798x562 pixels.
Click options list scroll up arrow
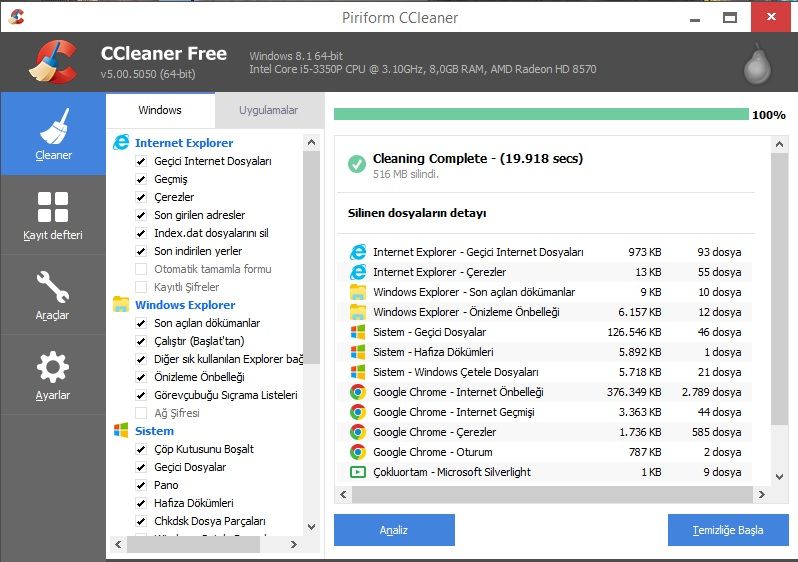click(x=311, y=143)
